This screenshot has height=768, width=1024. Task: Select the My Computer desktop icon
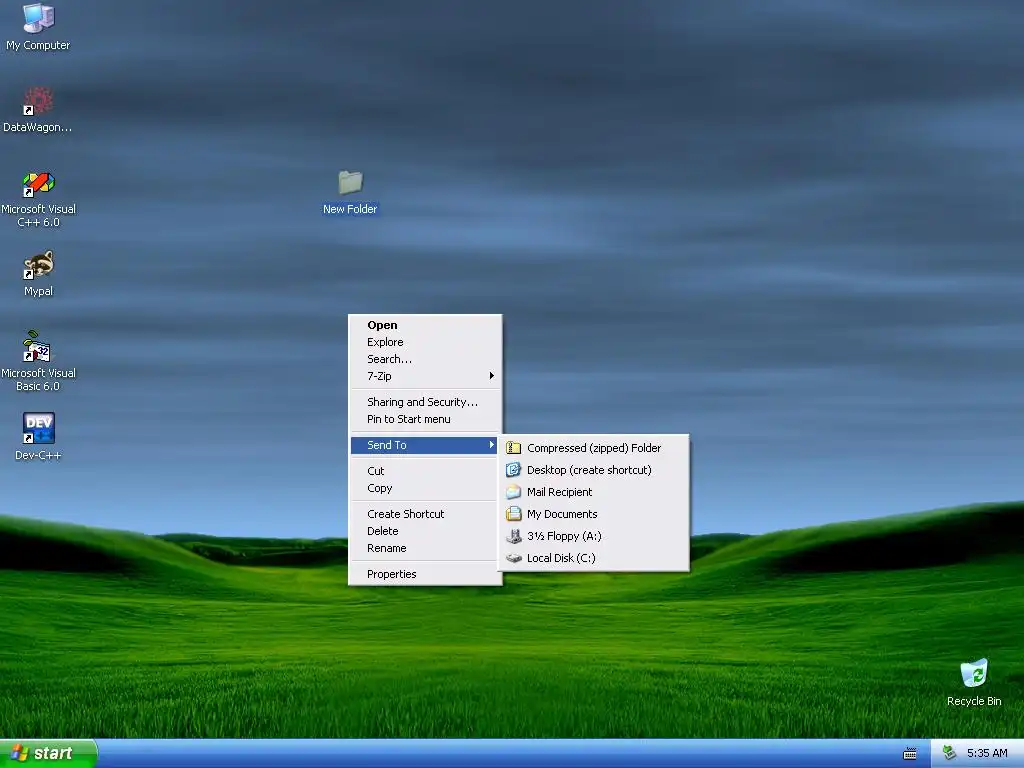point(38,18)
